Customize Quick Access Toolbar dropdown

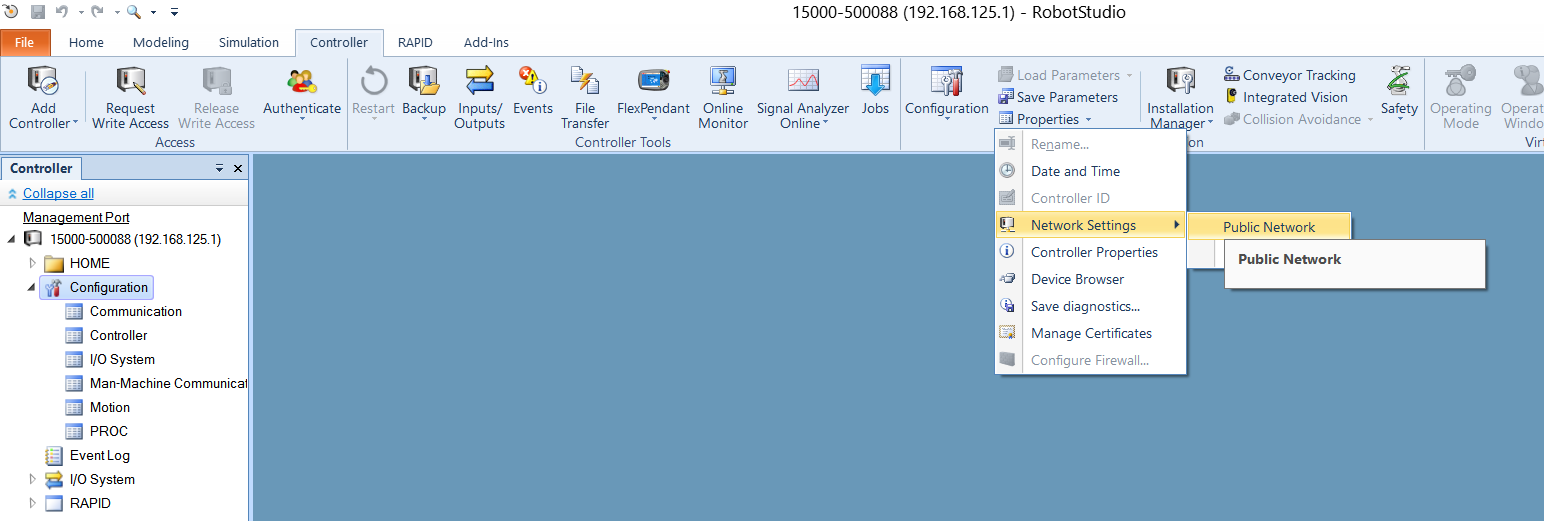pos(174,12)
